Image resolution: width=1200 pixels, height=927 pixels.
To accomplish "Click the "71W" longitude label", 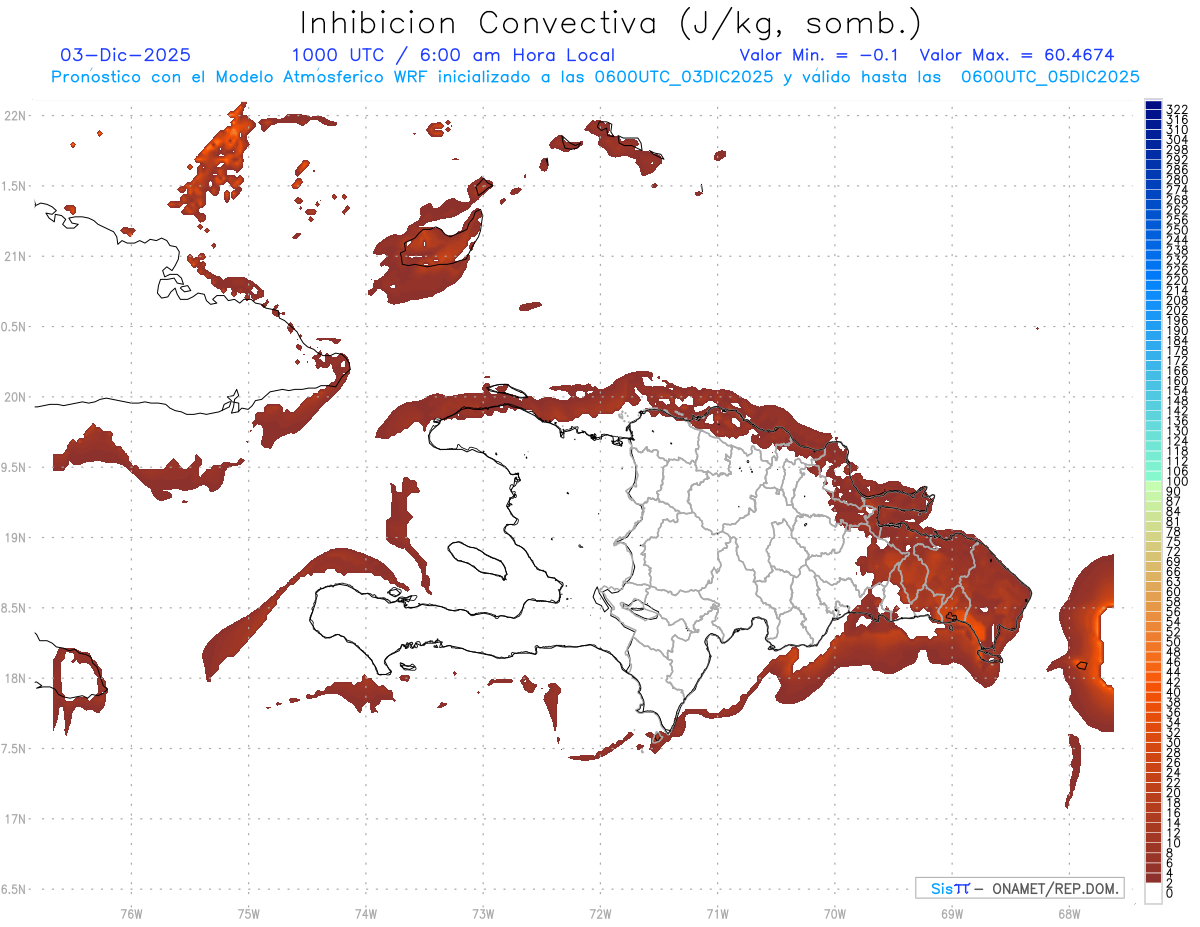I will (x=717, y=912).
